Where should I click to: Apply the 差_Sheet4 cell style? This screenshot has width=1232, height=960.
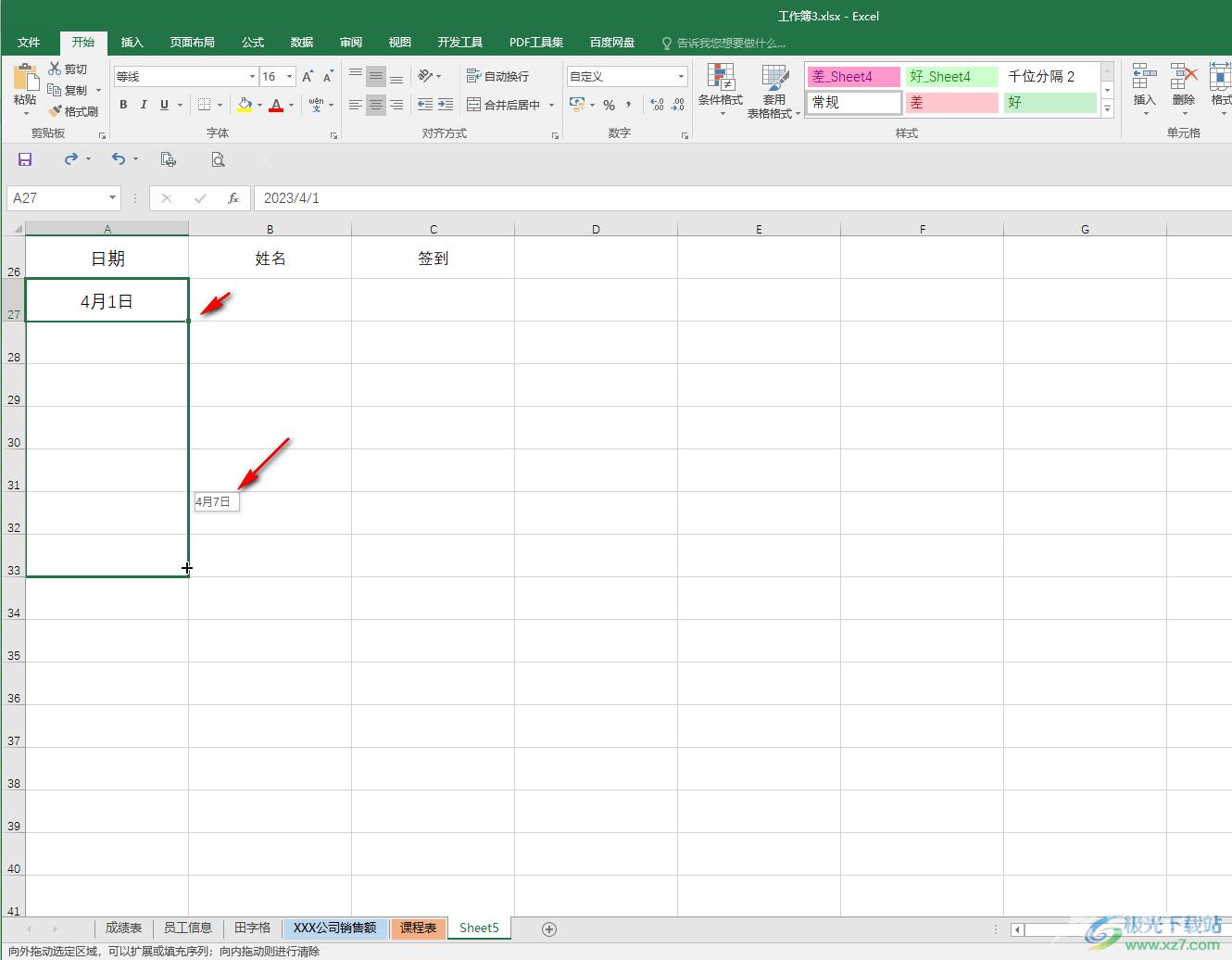[853, 77]
